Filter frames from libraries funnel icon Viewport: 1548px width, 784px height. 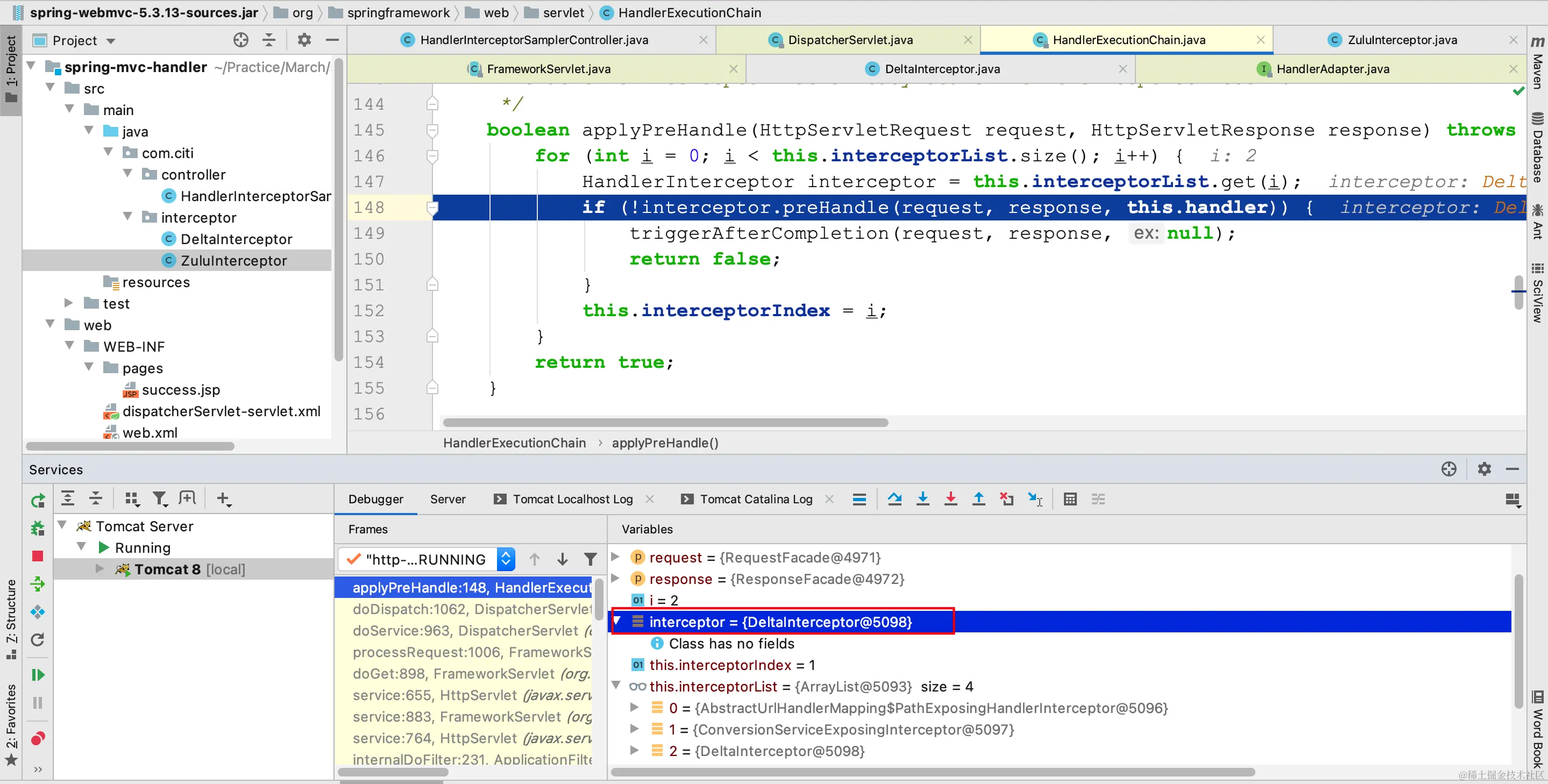[x=590, y=559]
